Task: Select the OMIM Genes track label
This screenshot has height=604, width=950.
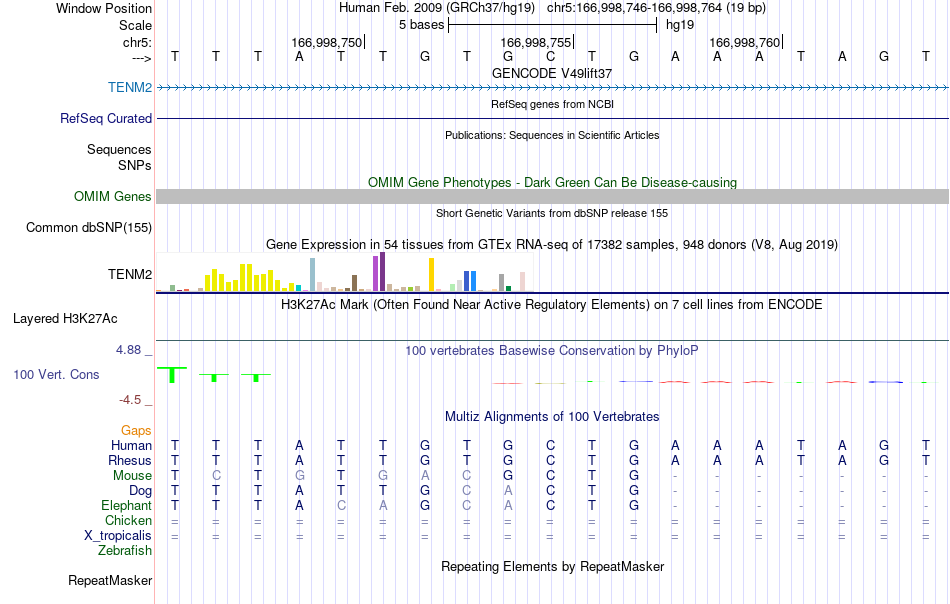Action: click(112, 196)
